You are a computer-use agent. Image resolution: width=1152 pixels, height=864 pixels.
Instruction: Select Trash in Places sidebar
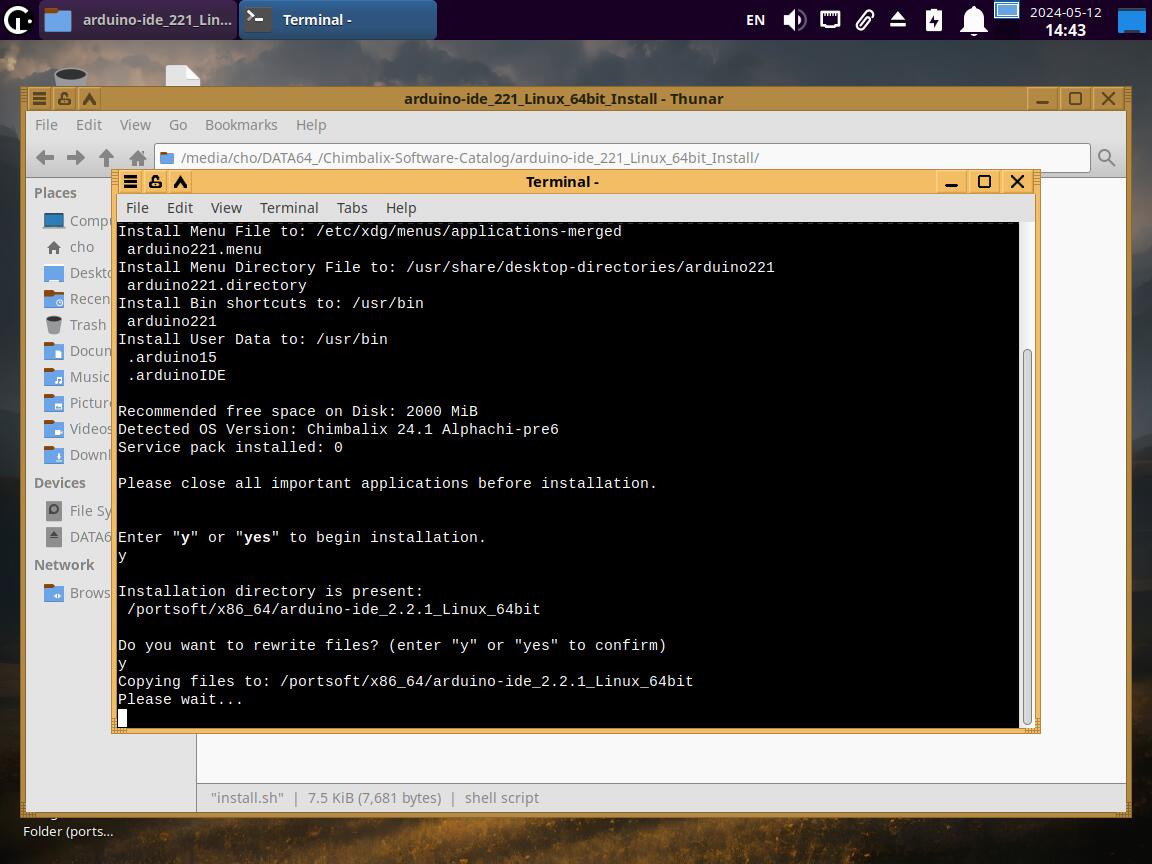pyautogui.click(x=75, y=325)
